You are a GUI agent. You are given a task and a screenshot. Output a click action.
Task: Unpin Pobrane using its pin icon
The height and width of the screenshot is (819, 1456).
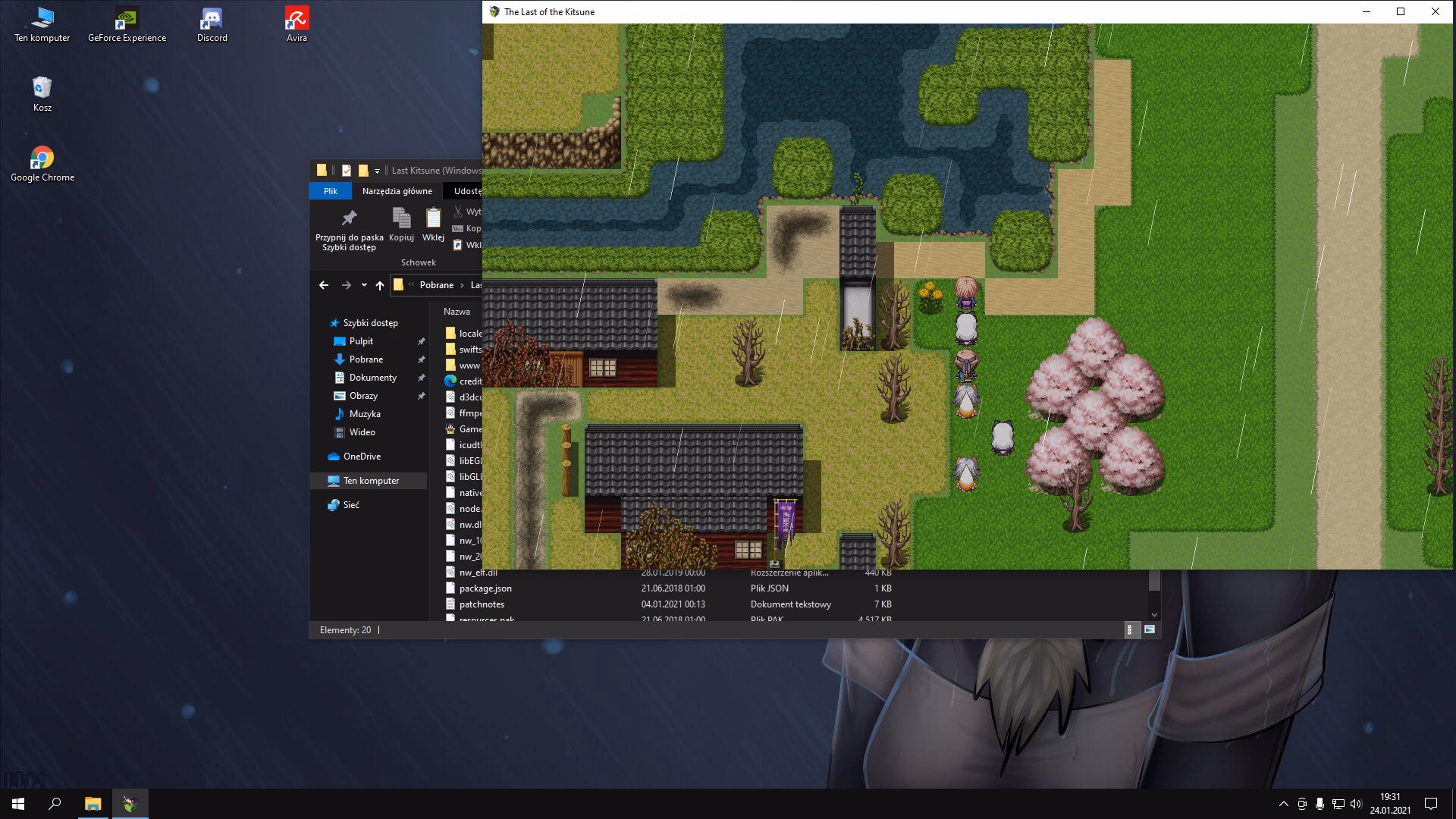click(x=421, y=359)
